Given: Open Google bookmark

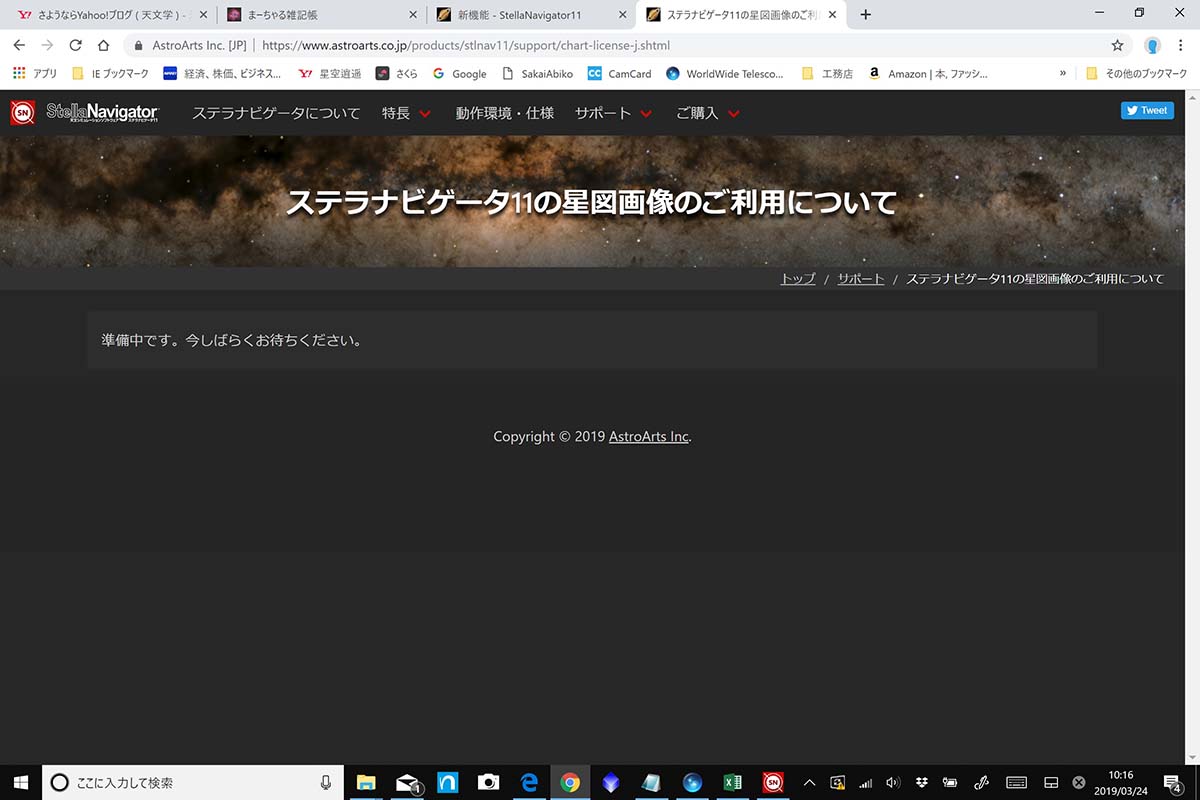Looking at the screenshot, I should click(459, 73).
